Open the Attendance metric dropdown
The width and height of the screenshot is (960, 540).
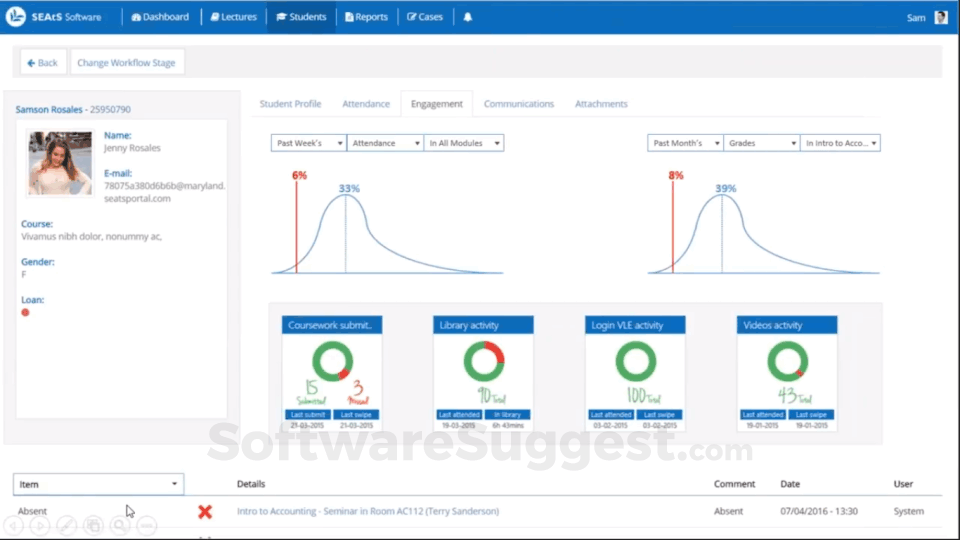point(385,143)
